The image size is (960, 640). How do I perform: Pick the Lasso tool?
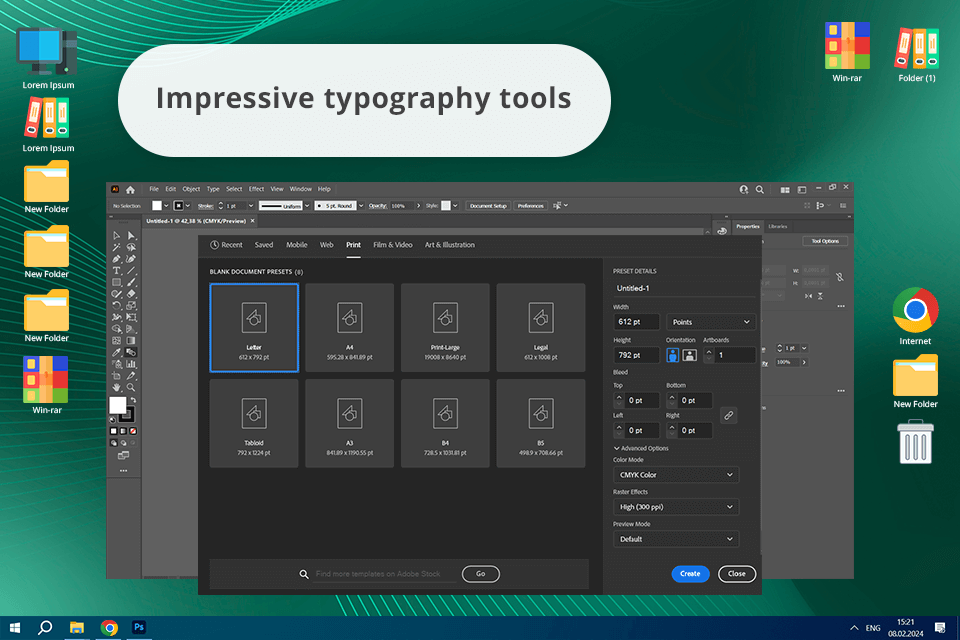(x=131, y=247)
